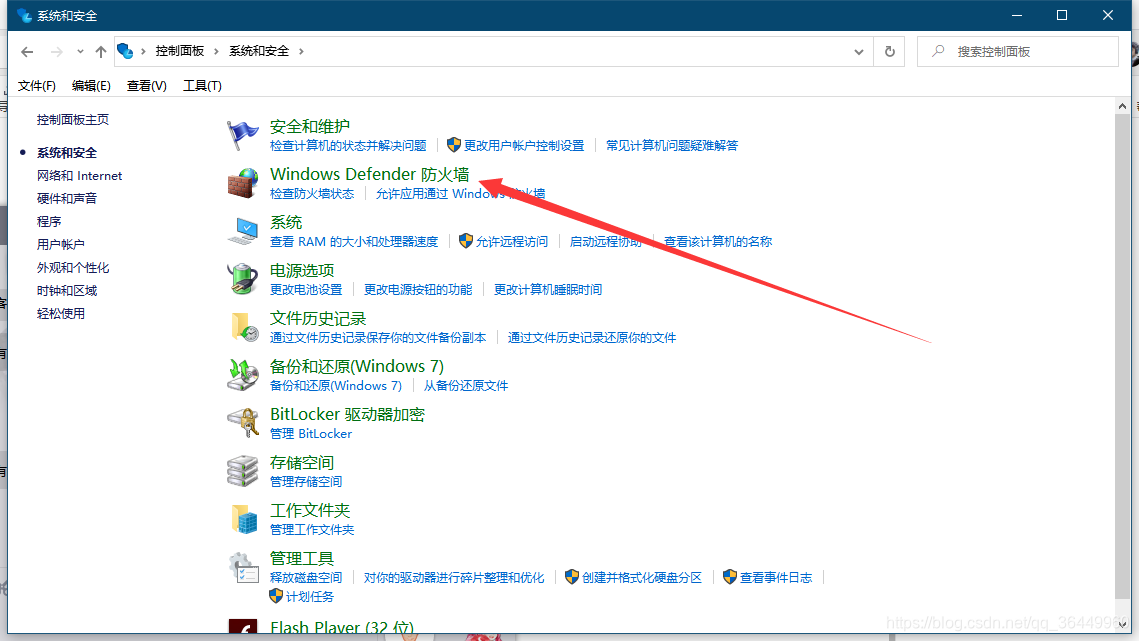Screen dimensions: 1139x641
Task: Select 外观和个性化 in the sidebar
Action: 73,267
